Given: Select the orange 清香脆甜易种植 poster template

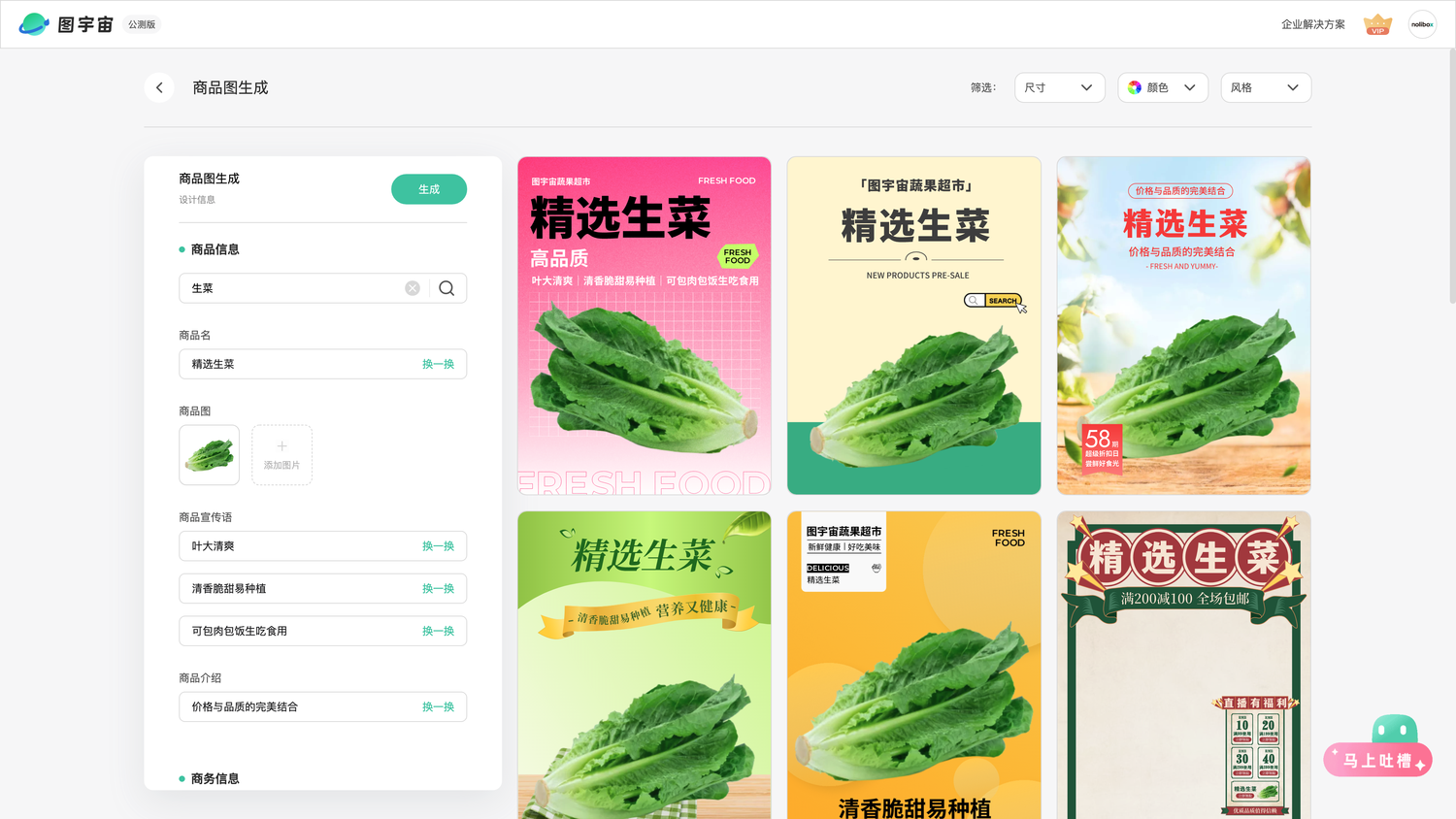Looking at the screenshot, I should point(914,665).
